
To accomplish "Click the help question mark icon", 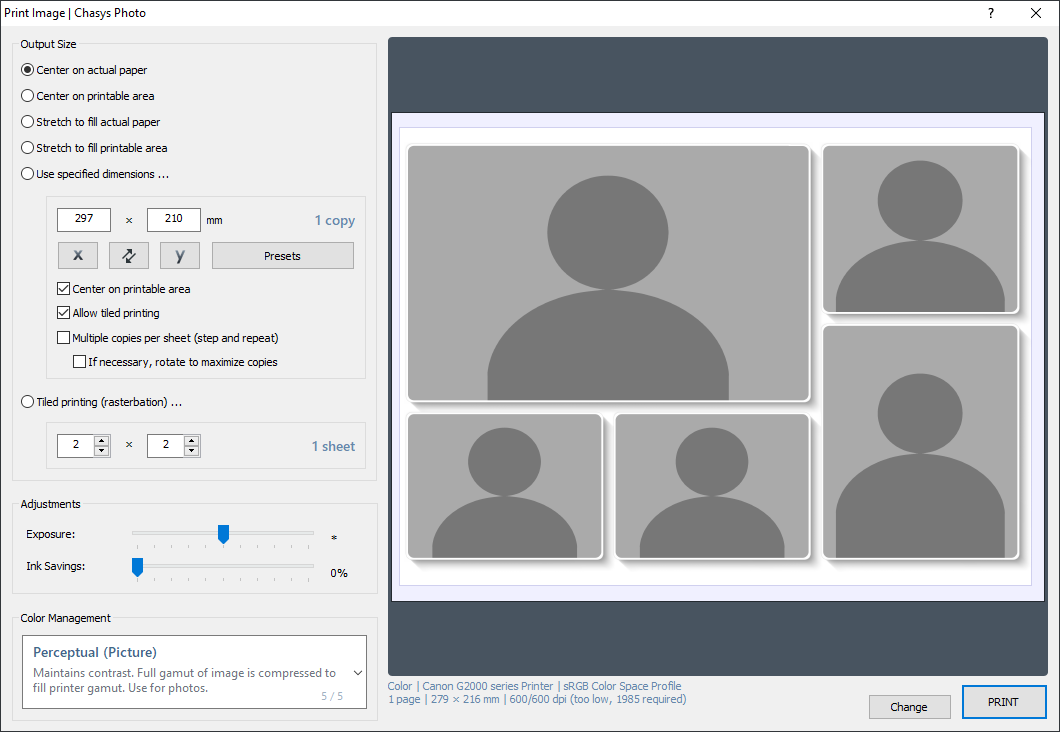I will [x=991, y=13].
